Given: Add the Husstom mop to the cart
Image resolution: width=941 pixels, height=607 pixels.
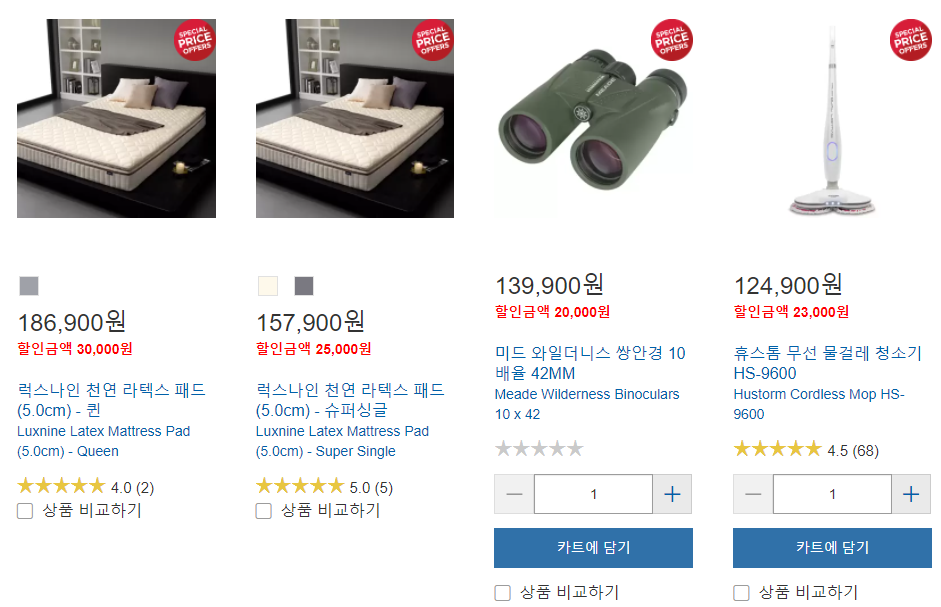Looking at the screenshot, I should [x=831, y=547].
